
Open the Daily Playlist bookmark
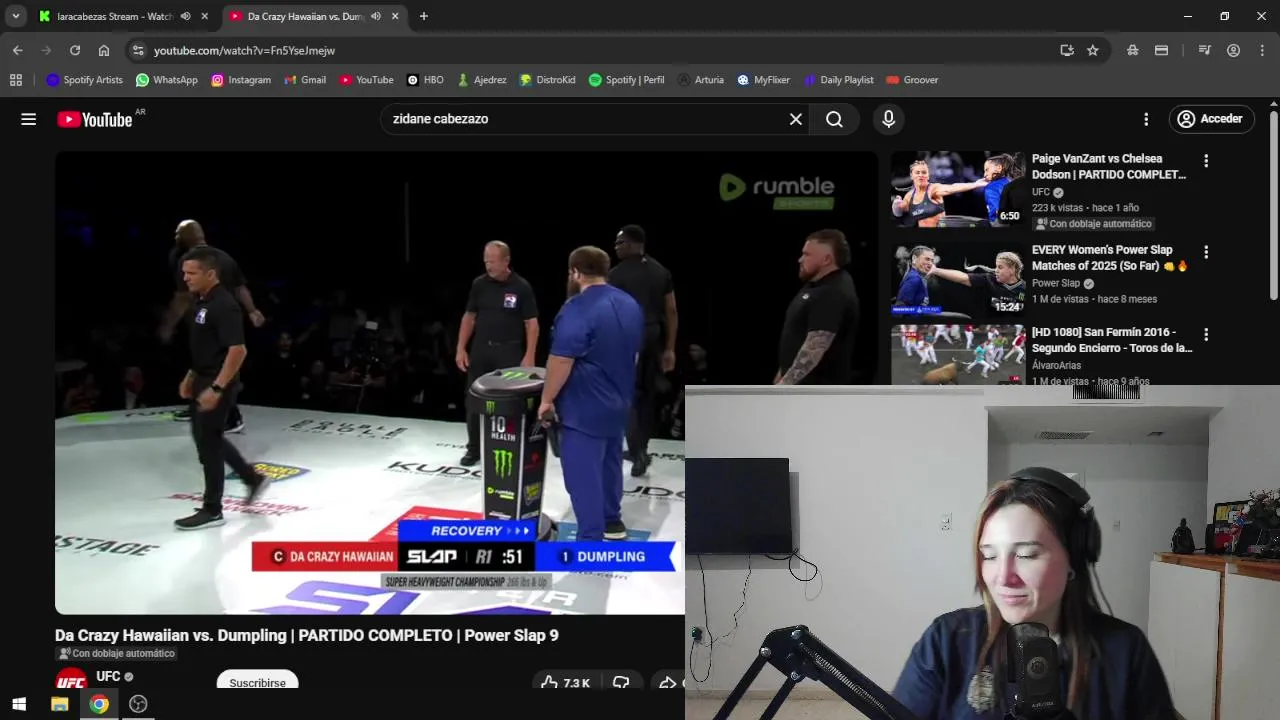(838, 80)
